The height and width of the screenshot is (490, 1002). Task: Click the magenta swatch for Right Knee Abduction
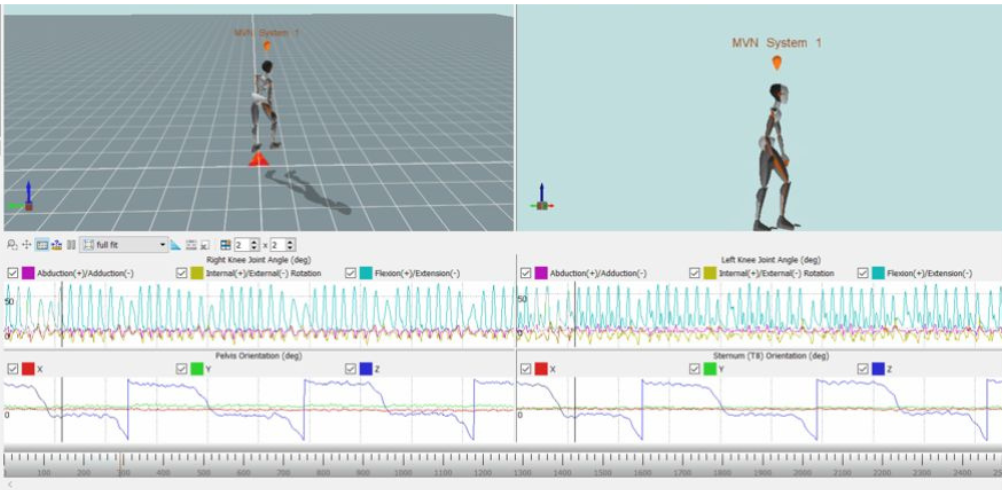pos(28,273)
